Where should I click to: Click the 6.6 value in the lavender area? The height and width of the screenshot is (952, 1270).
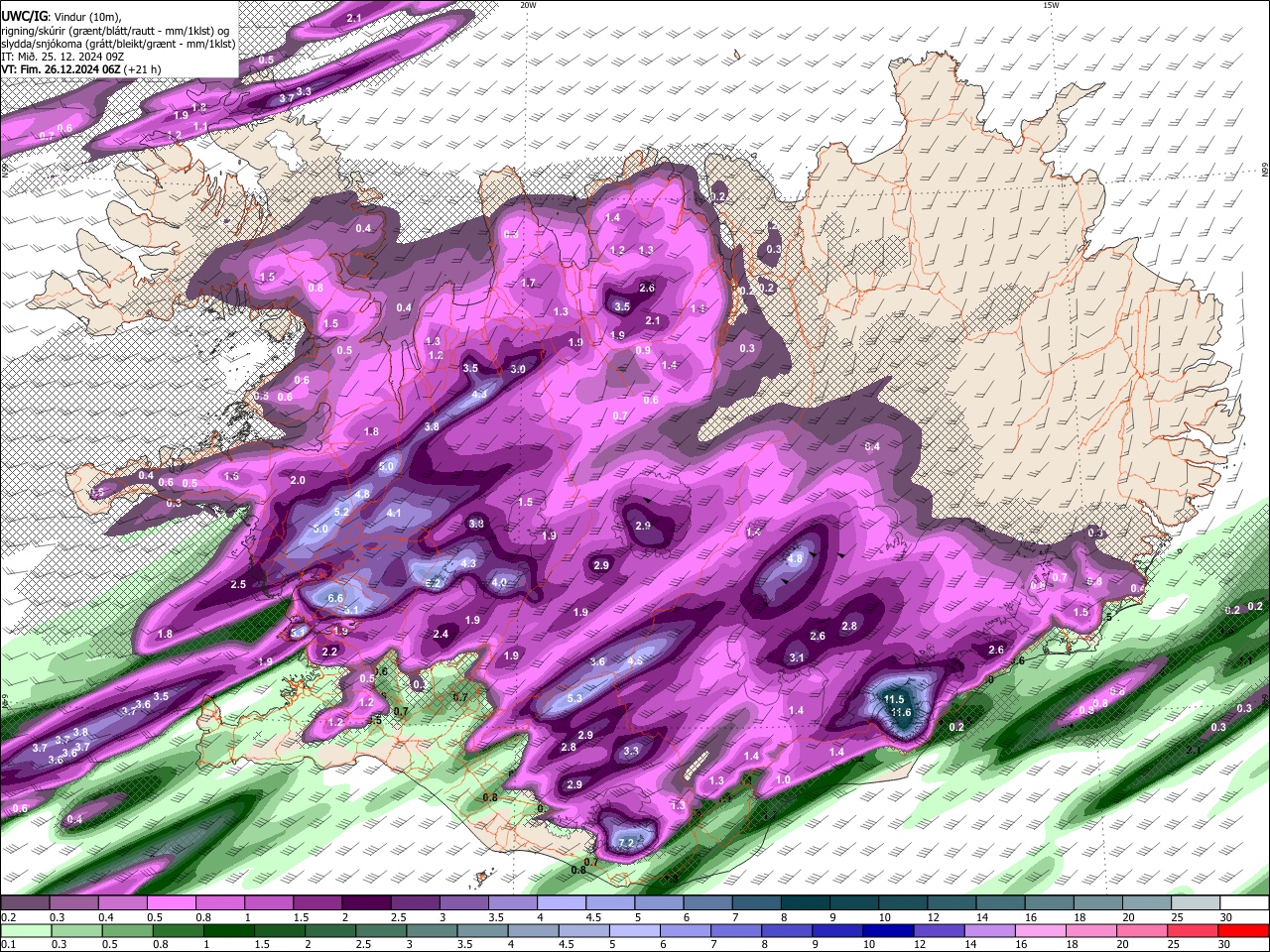(335, 598)
